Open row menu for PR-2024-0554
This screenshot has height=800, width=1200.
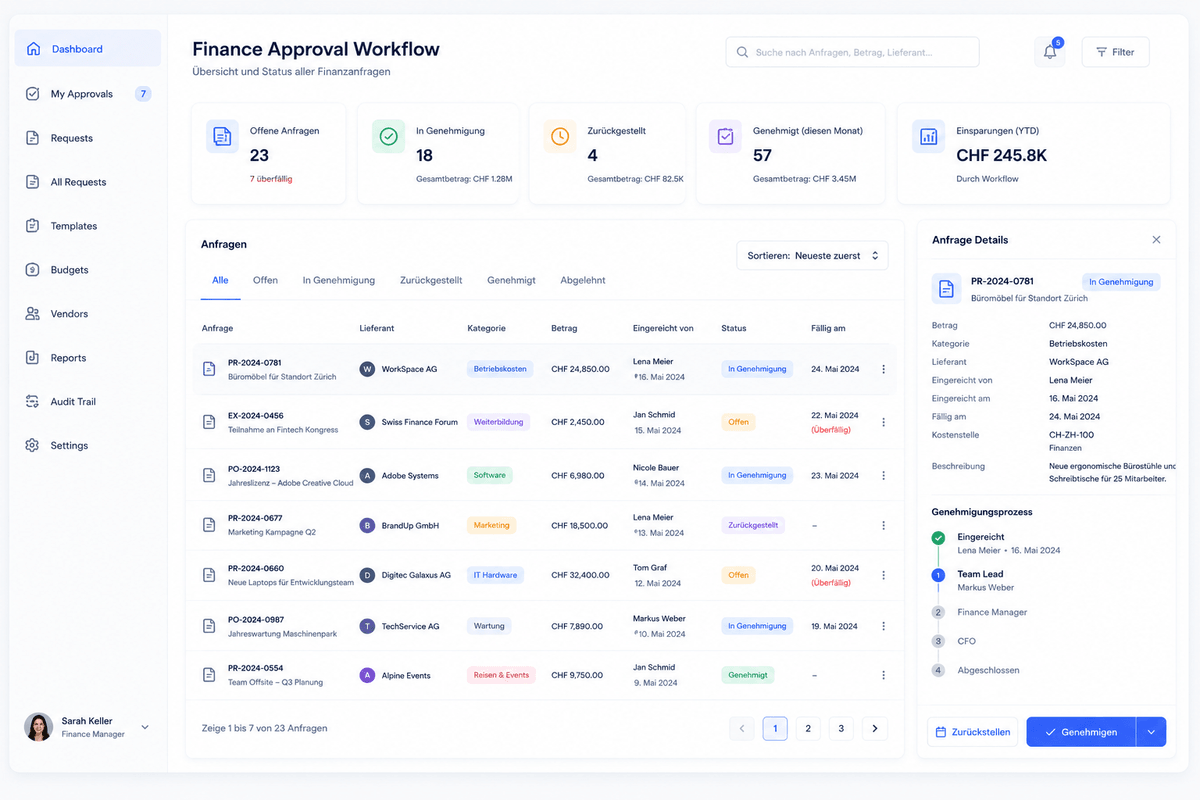click(x=883, y=675)
